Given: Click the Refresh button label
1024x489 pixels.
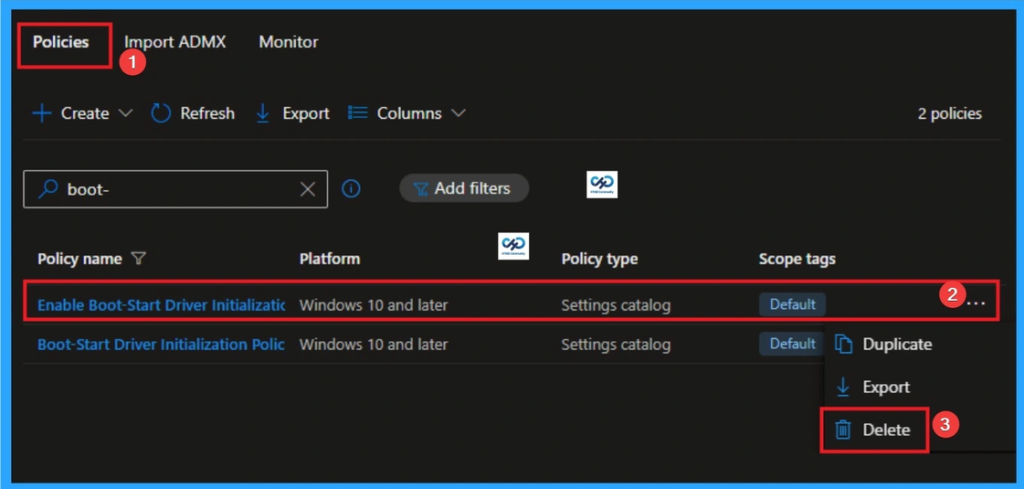Looking at the screenshot, I should 207,114.
